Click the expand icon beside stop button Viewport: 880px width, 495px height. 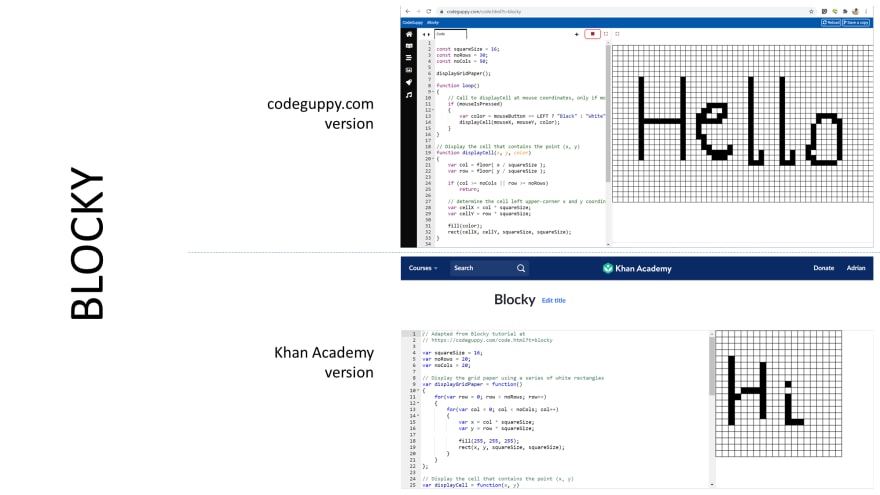tap(606, 34)
